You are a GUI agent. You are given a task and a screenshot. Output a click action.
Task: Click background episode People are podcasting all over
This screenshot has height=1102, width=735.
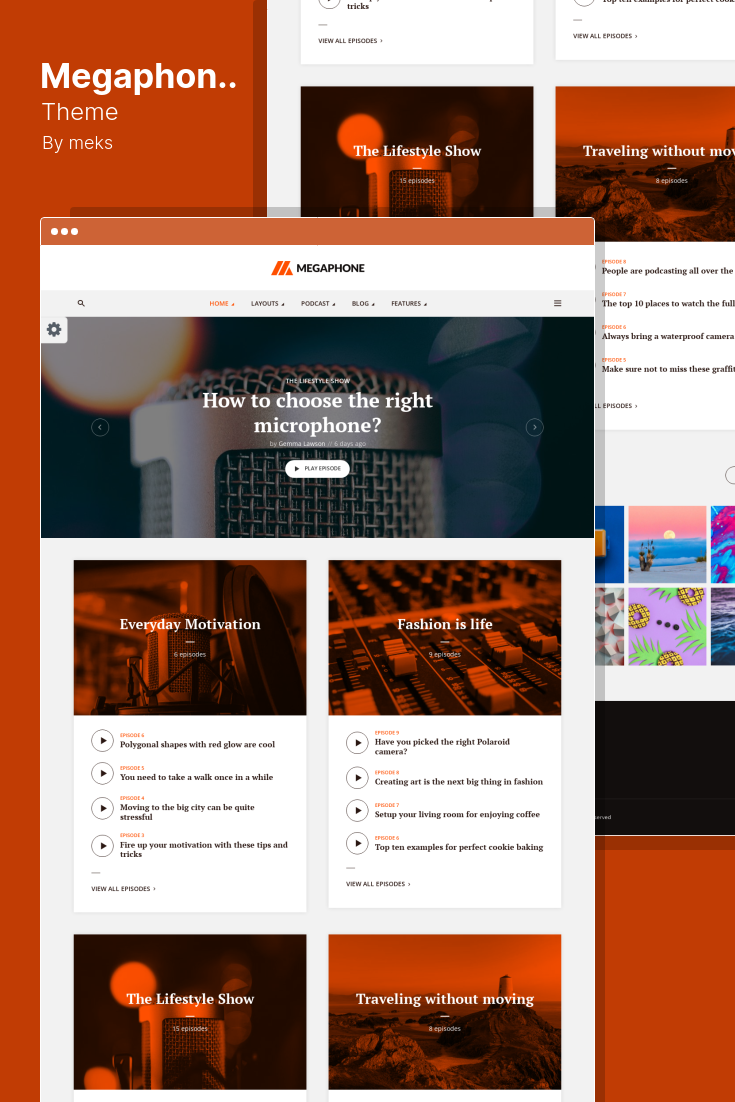tap(668, 271)
